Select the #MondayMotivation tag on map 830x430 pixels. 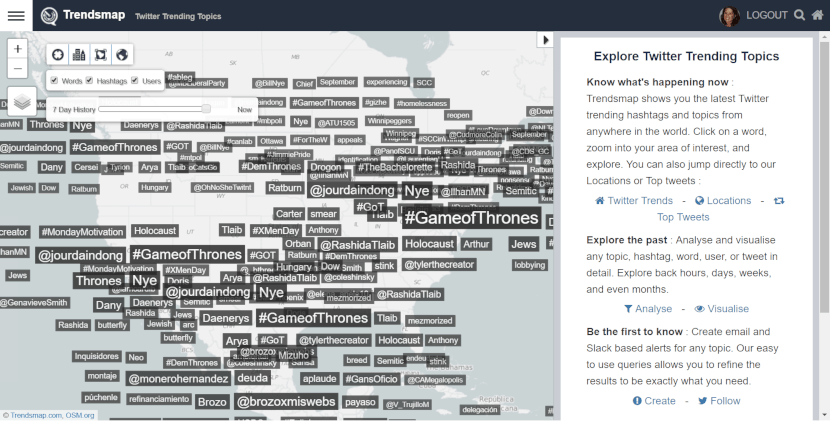point(82,232)
